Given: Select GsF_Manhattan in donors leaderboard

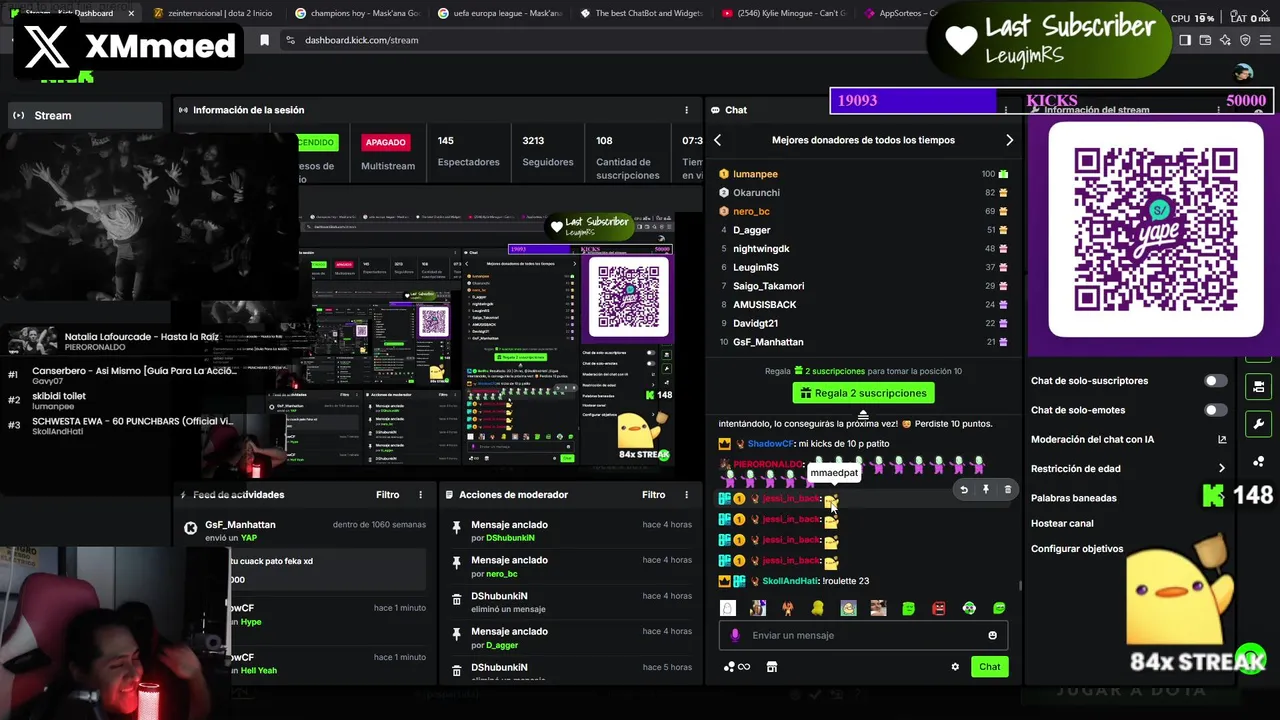Looking at the screenshot, I should [768, 342].
